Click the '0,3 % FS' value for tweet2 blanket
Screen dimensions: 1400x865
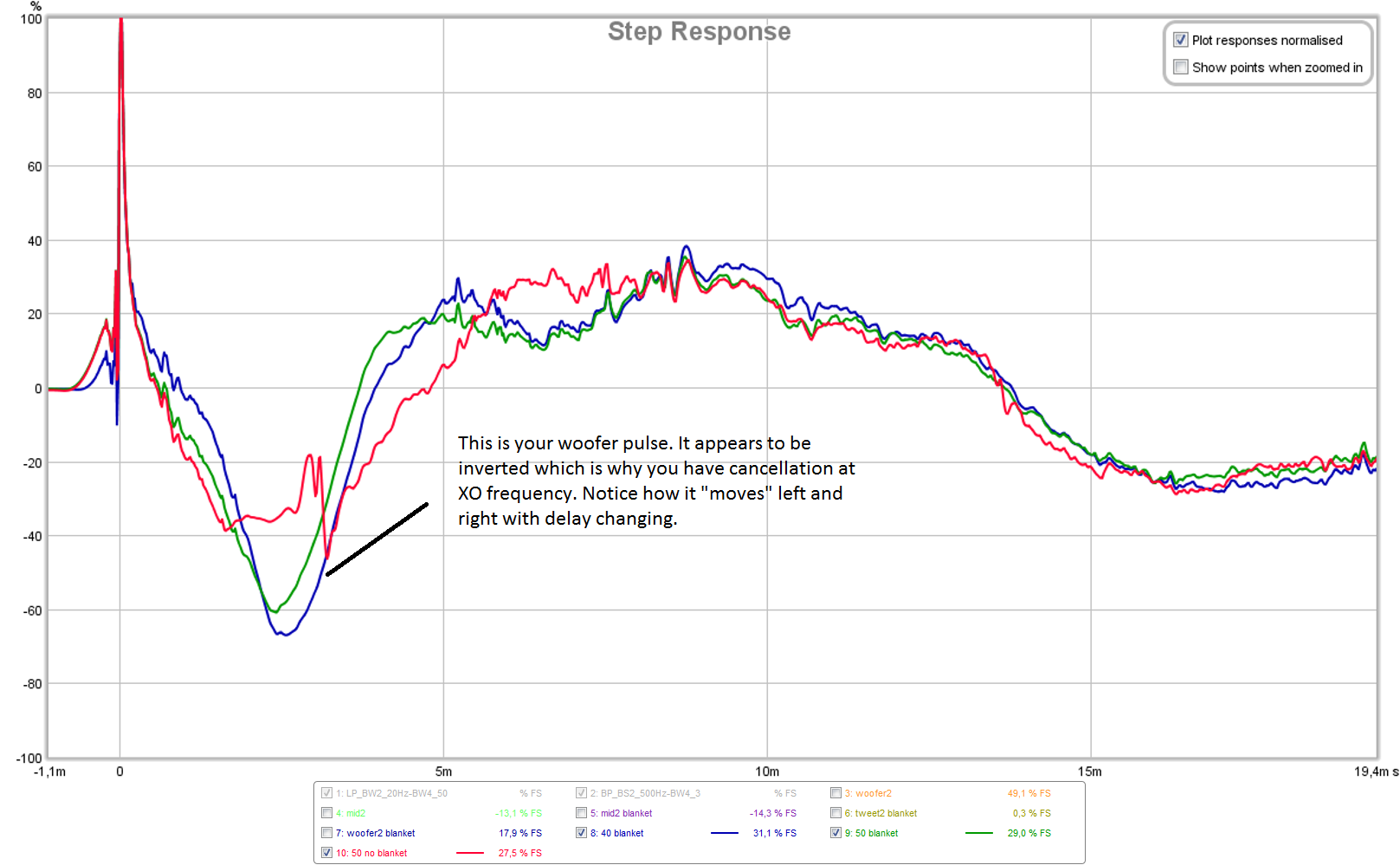(x=1032, y=813)
